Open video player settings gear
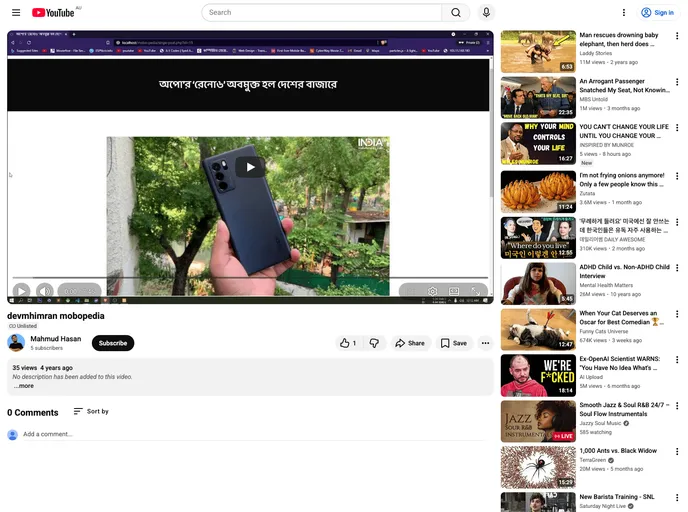The height and width of the screenshot is (512, 688). (432, 292)
